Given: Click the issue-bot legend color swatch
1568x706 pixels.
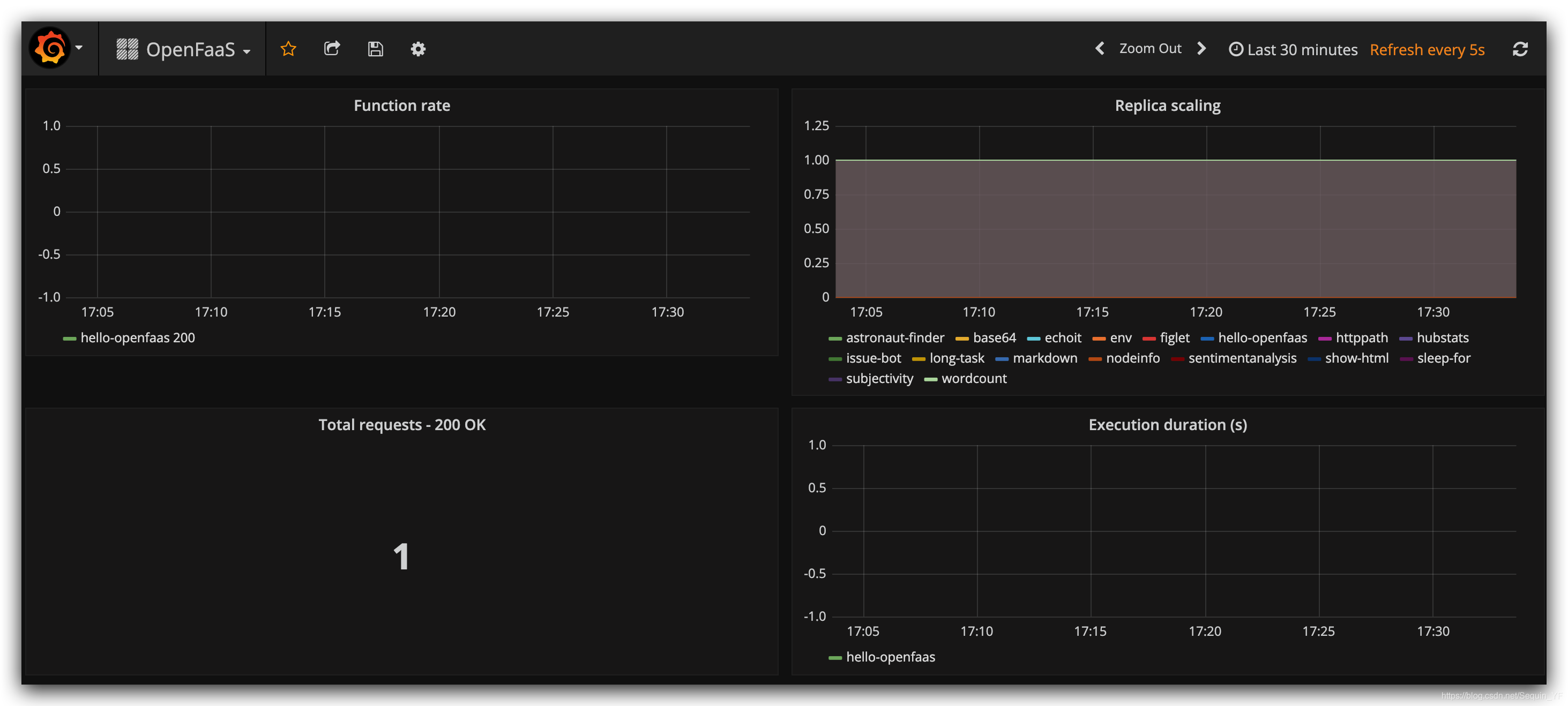Looking at the screenshot, I should (x=834, y=359).
